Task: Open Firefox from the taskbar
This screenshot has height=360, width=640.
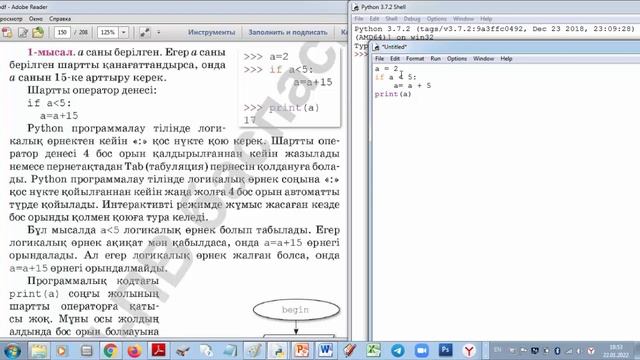Action: click(134, 351)
